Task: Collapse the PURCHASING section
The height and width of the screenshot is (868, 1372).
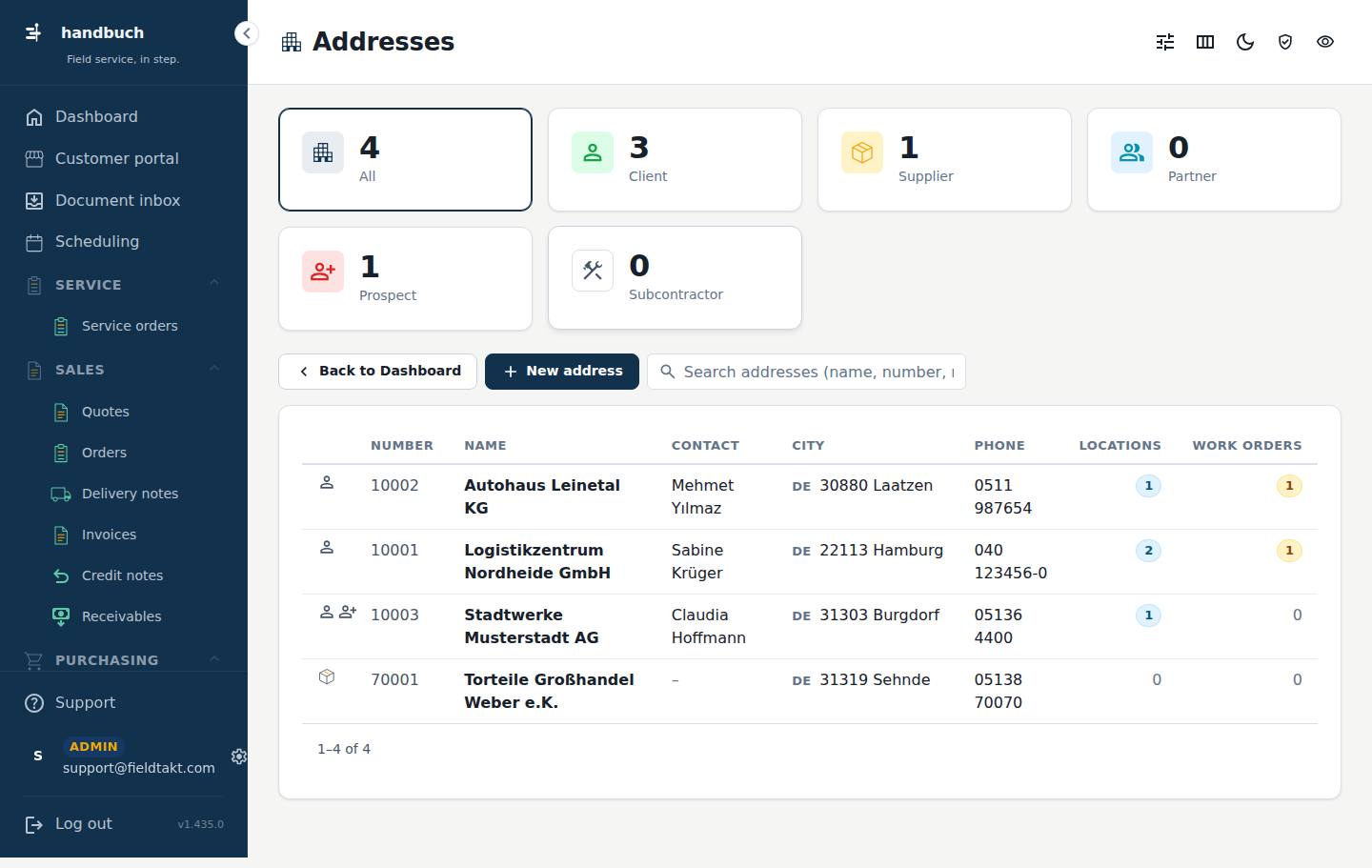Action: tap(124, 659)
